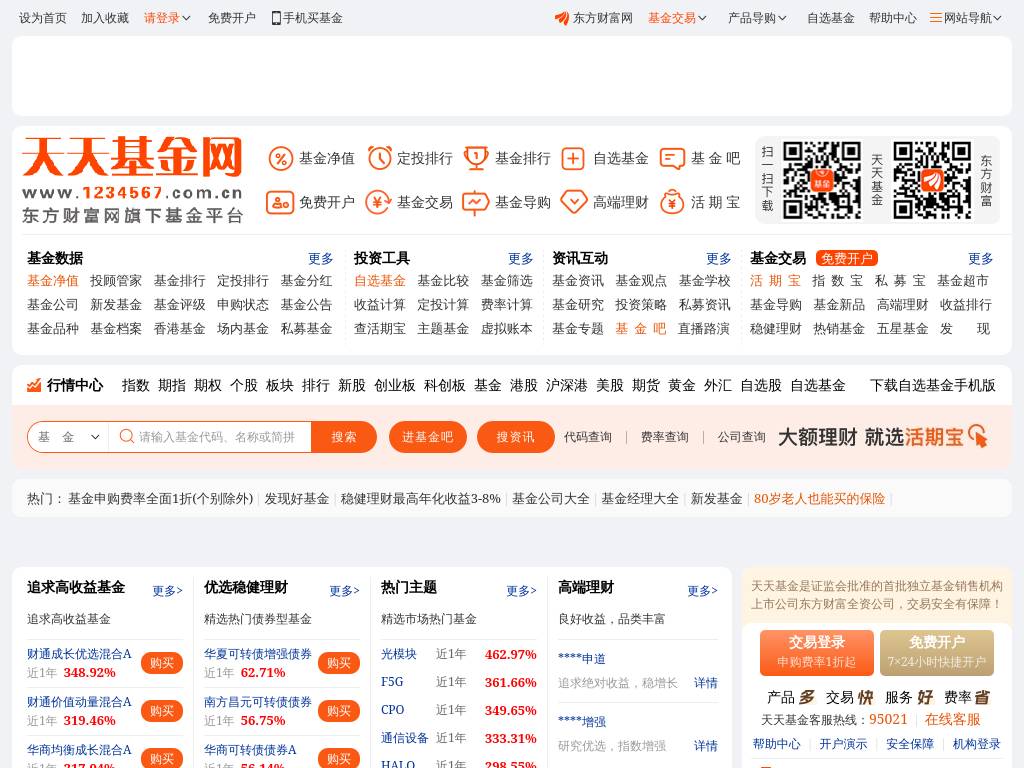This screenshot has height=768, width=1024.
Task: Click the 东方财富 QR code
Action: pyautogui.click(x=932, y=180)
